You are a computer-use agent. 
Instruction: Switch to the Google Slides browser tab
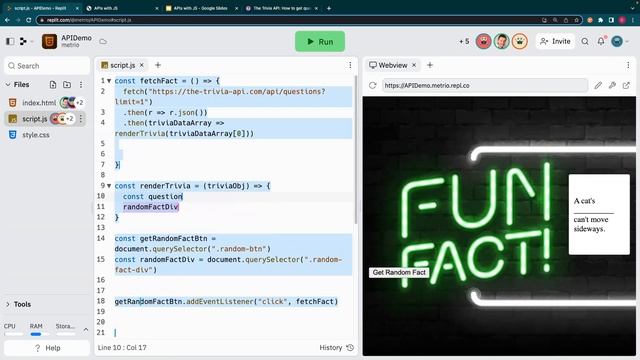(x=201, y=8)
